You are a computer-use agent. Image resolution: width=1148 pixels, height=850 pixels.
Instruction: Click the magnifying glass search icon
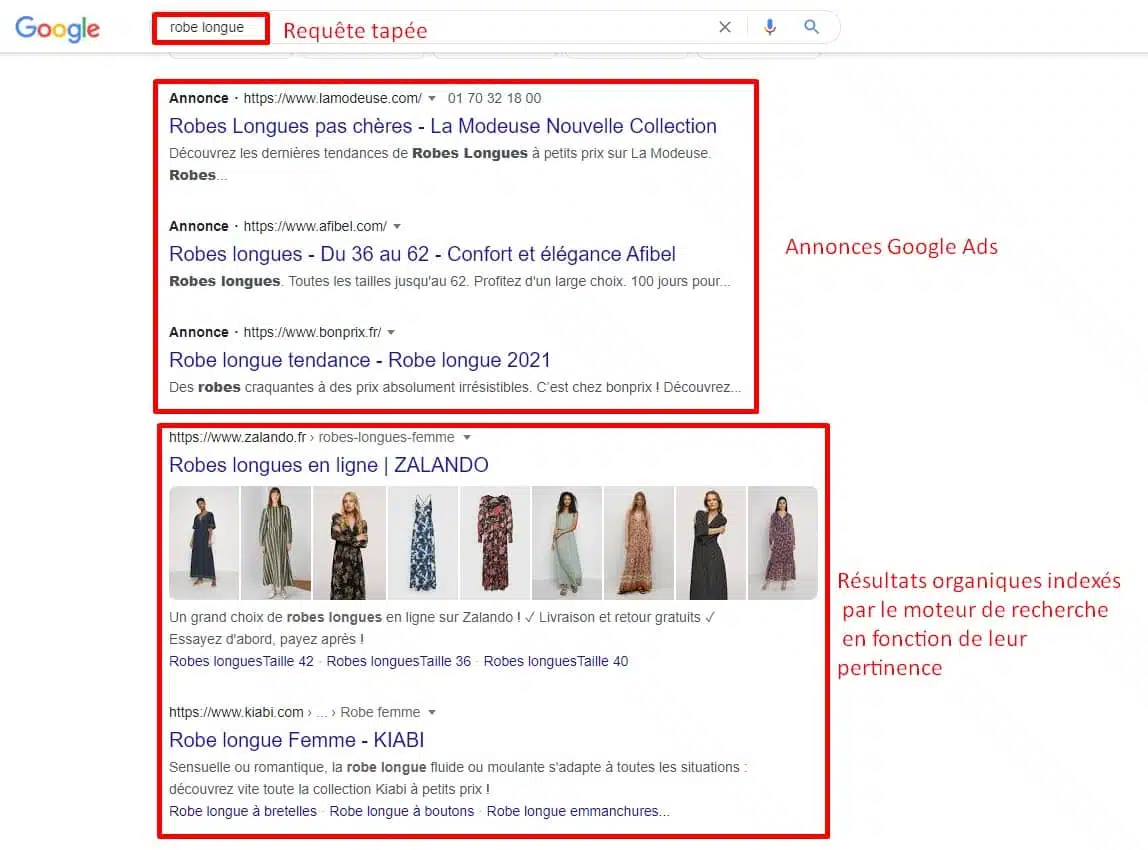click(x=811, y=27)
